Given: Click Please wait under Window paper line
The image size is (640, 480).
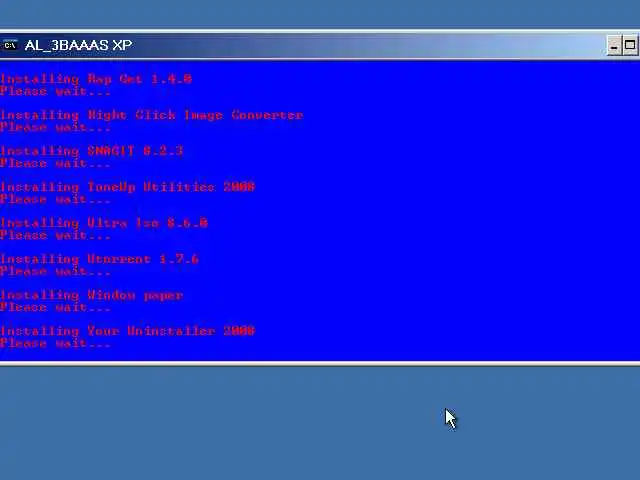Looking at the screenshot, I should click(55, 307).
